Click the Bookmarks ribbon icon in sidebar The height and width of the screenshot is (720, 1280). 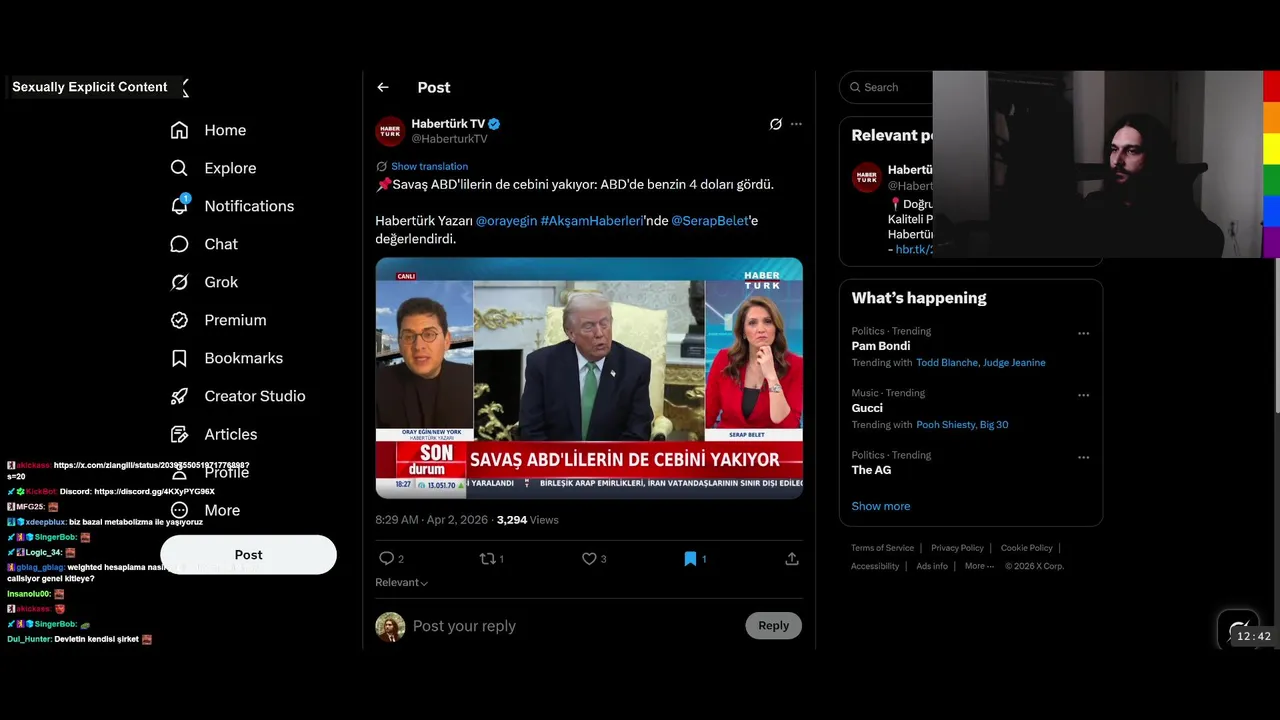tap(179, 358)
